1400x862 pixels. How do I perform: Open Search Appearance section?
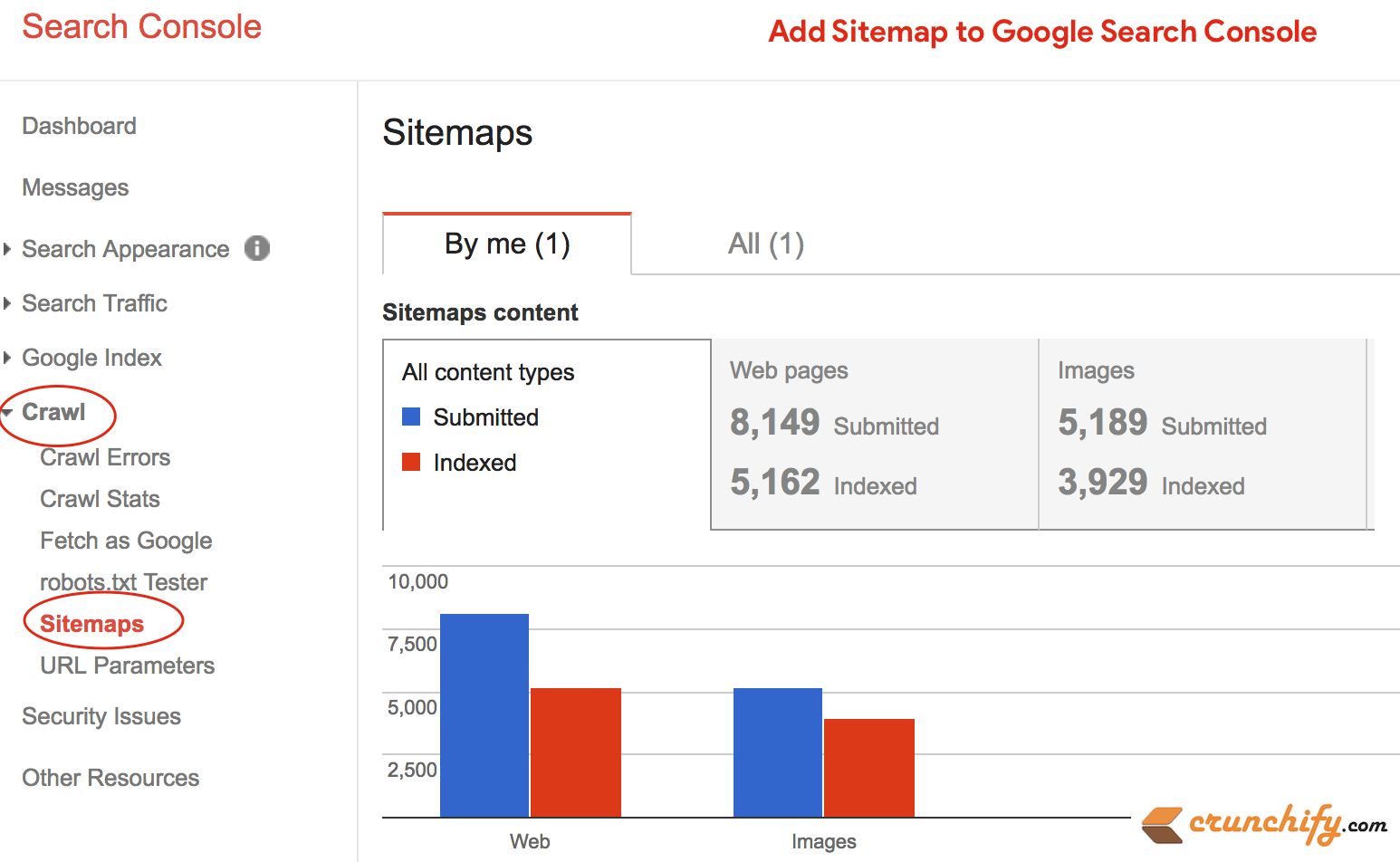point(126,249)
